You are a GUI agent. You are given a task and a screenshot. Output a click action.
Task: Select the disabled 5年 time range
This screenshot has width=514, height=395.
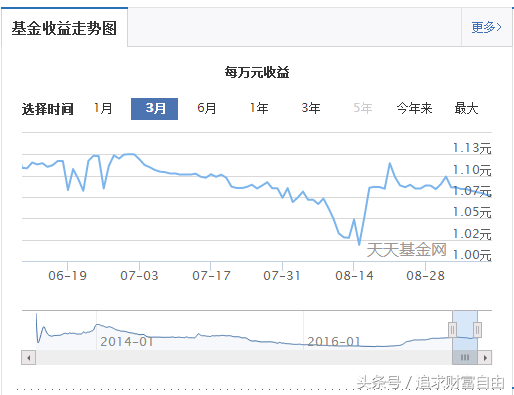pyautogui.click(x=363, y=108)
